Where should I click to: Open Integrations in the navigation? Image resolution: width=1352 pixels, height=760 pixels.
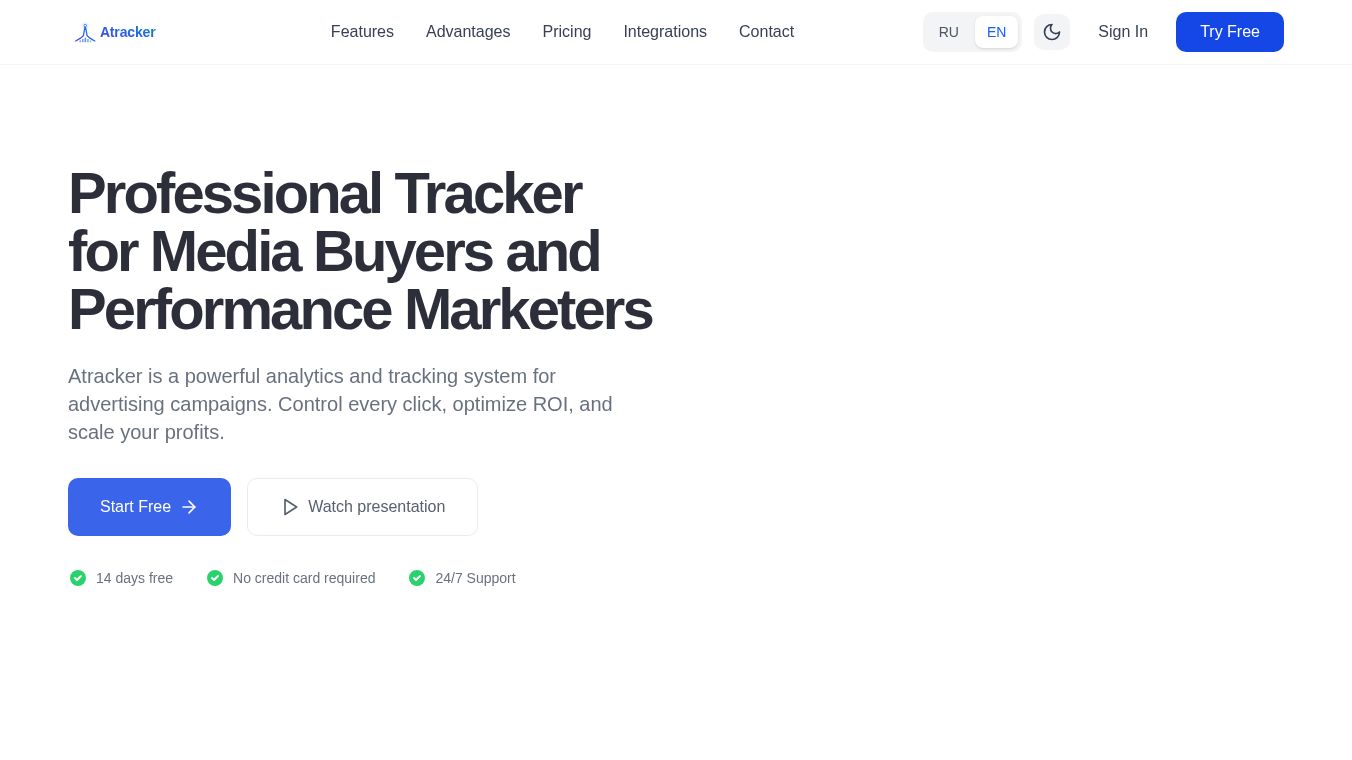(x=665, y=32)
